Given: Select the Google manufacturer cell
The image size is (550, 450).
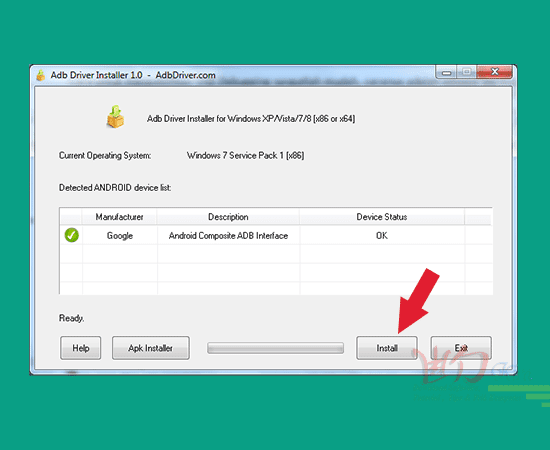Looking at the screenshot, I should (x=120, y=235).
